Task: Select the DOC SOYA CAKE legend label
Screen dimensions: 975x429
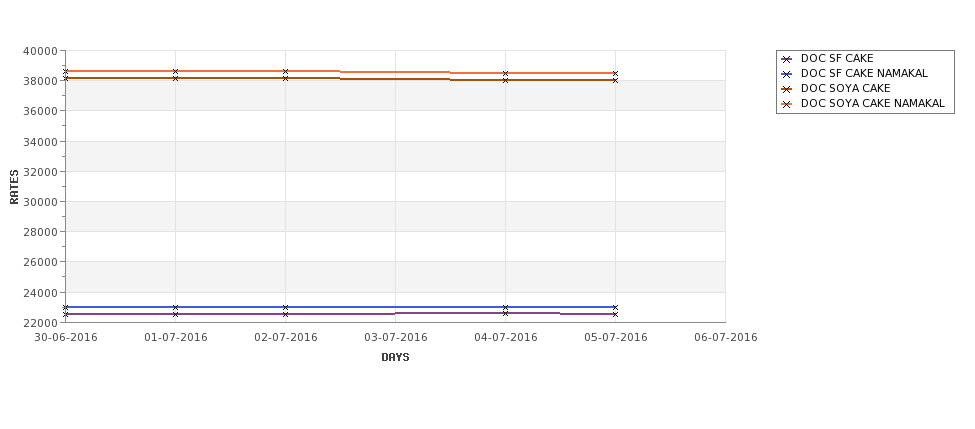Action: [x=846, y=88]
